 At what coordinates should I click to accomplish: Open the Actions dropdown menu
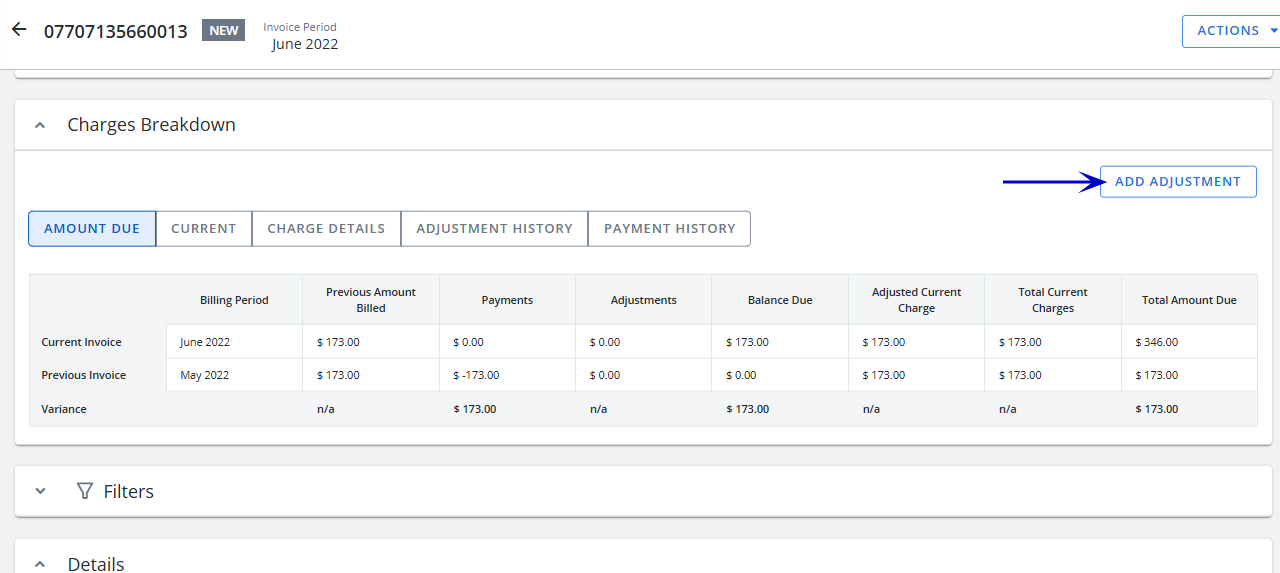[x=1231, y=31]
